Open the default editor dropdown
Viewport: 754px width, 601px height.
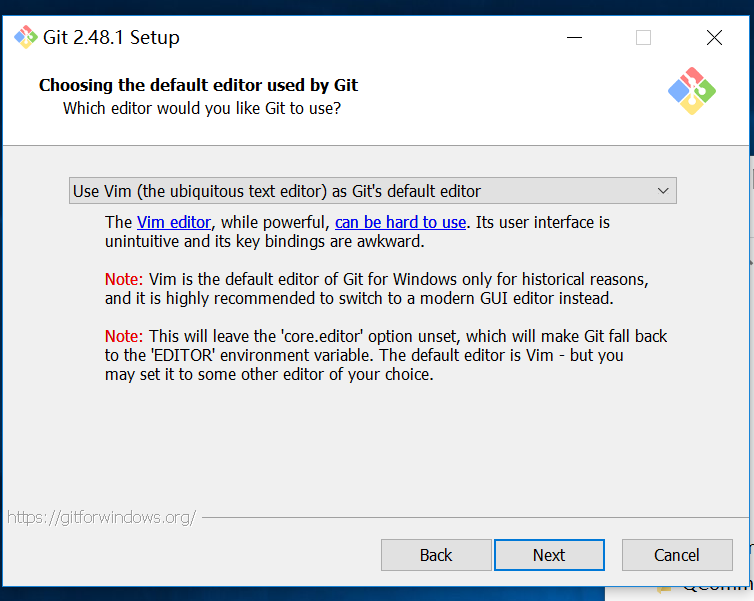[373, 190]
